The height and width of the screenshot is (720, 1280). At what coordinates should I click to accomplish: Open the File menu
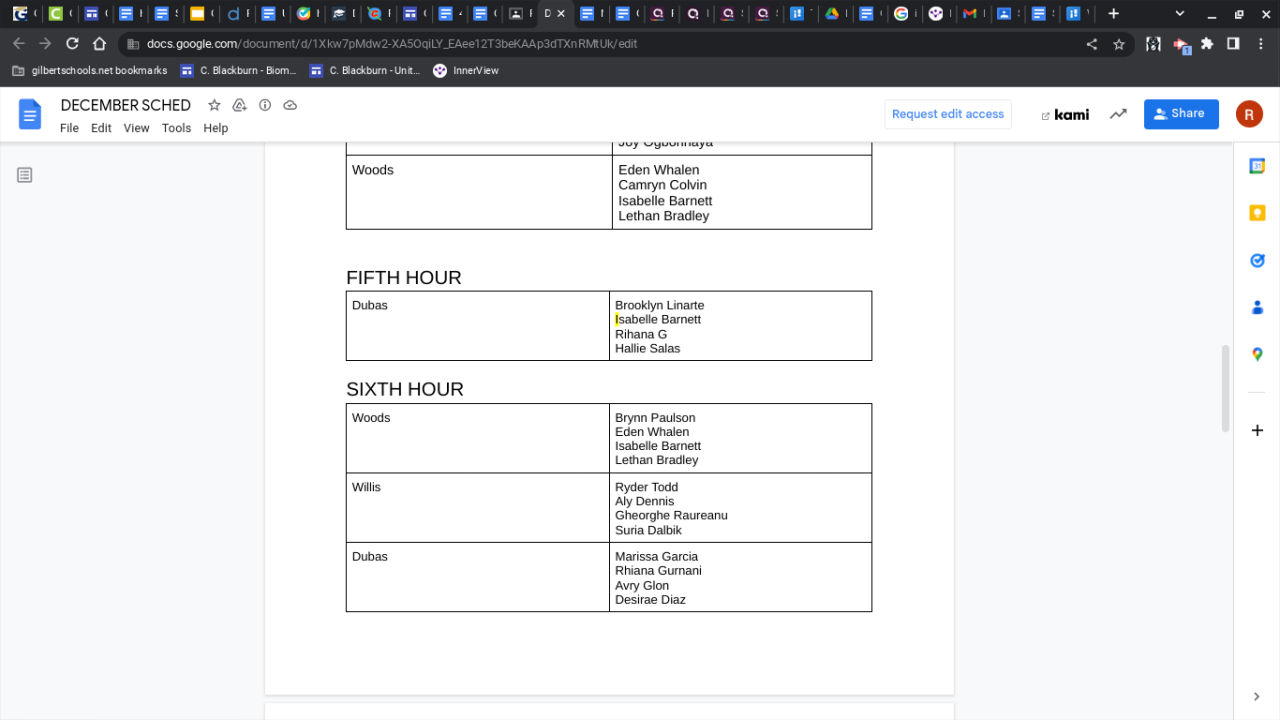click(69, 128)
